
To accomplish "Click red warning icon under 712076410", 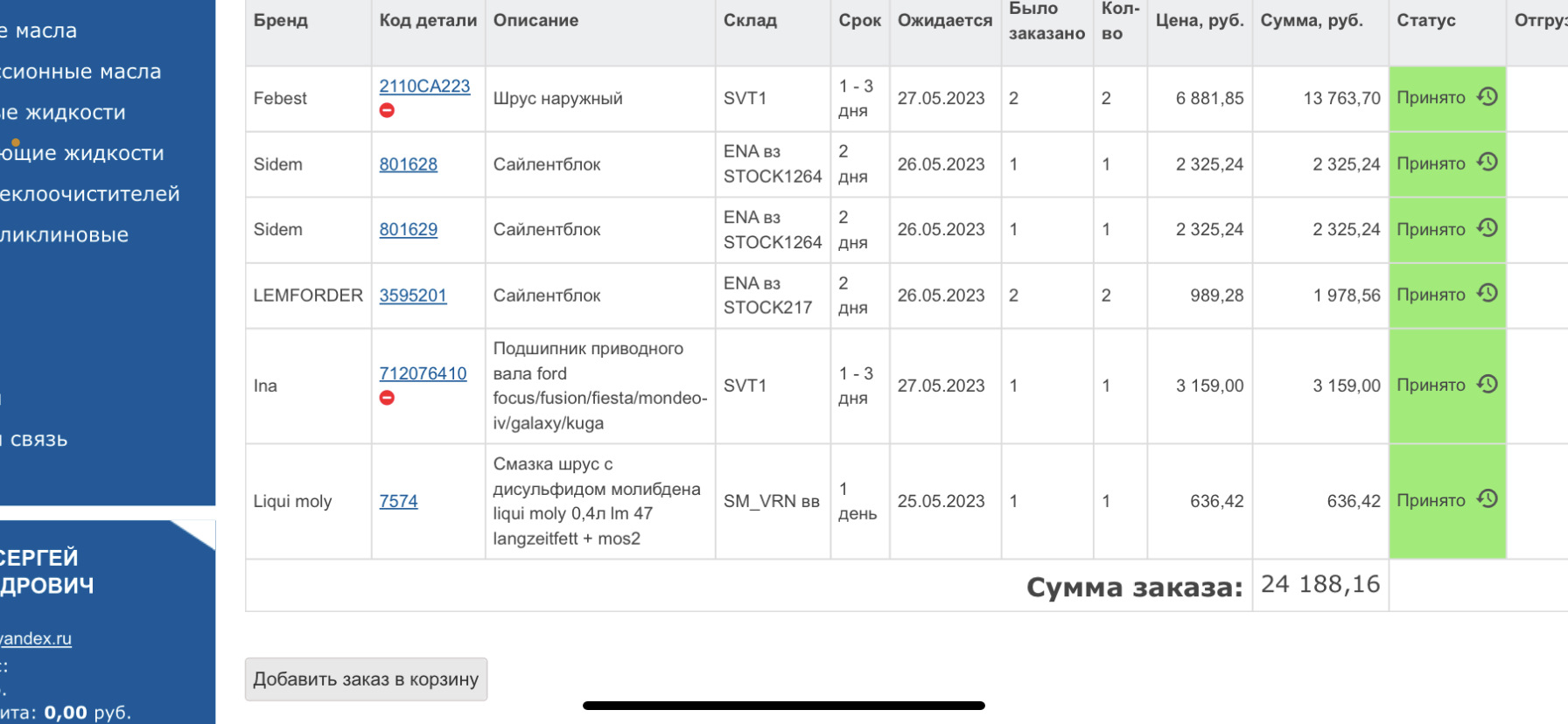I will tap(387, 398).
